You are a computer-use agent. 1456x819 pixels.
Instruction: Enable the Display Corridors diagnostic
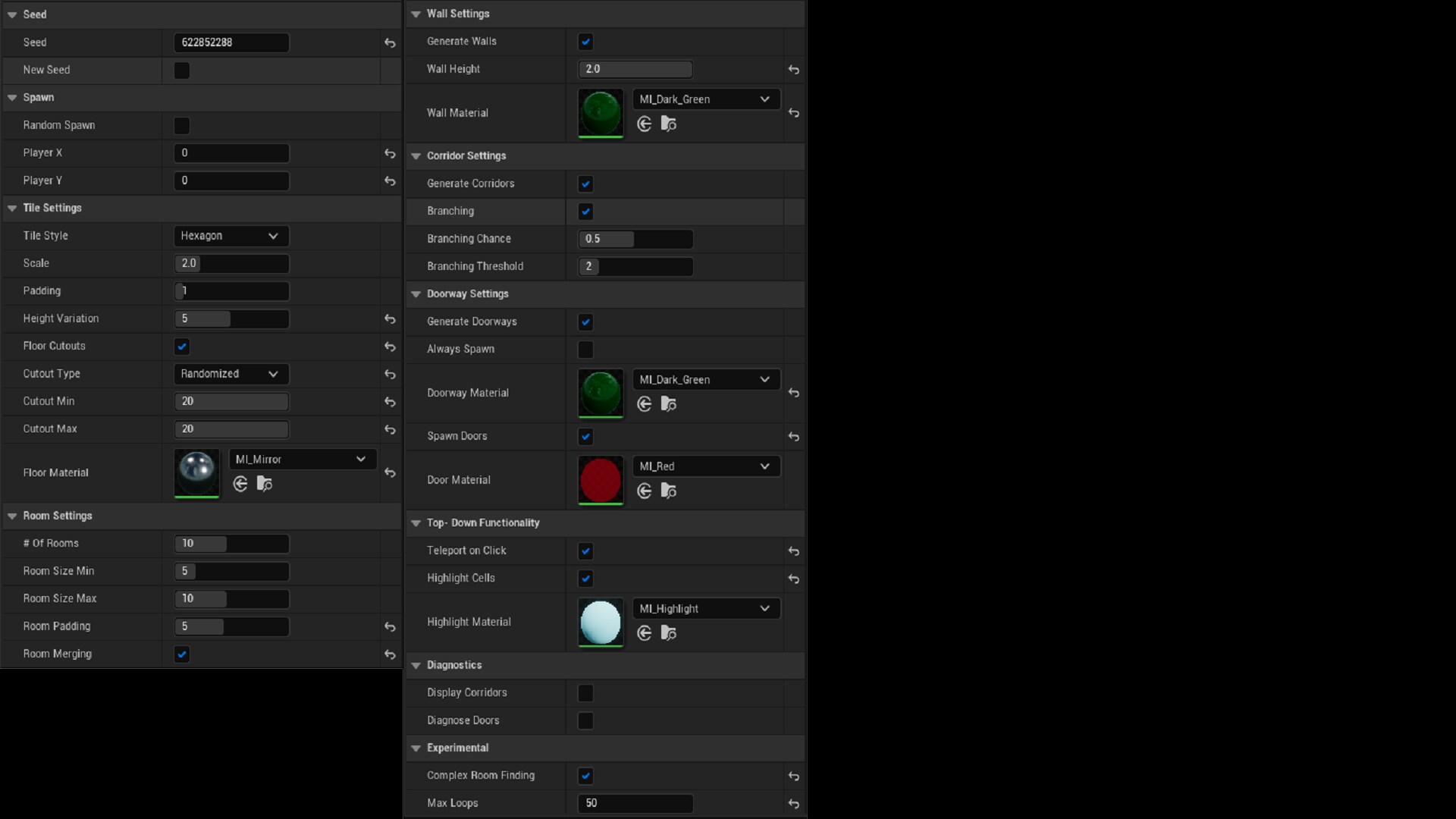coord(585,692)
